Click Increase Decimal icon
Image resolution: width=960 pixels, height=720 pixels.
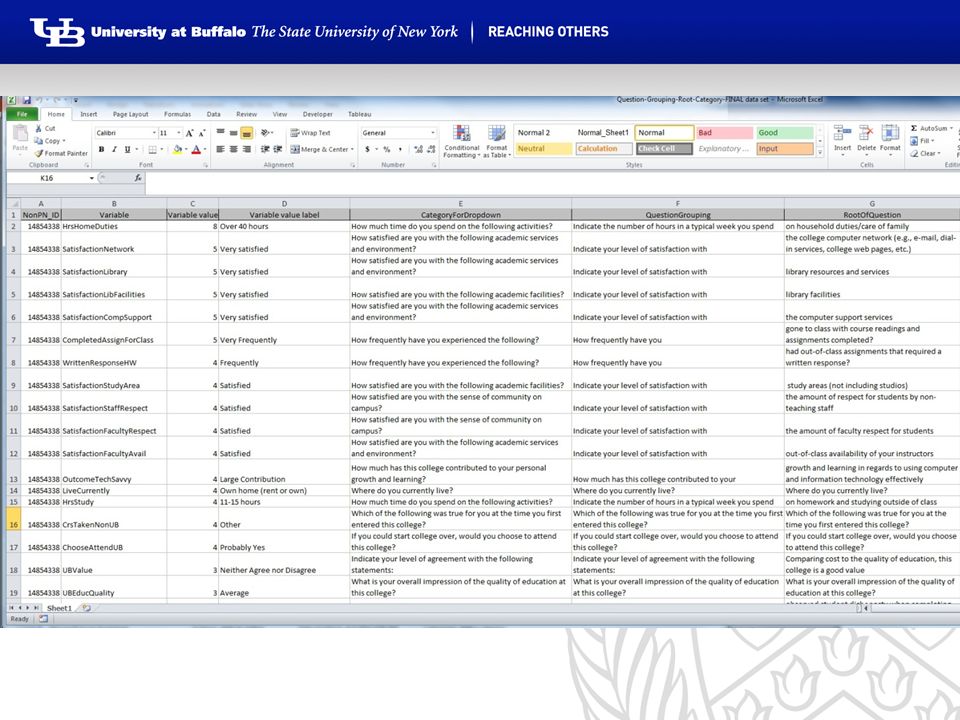point(418,149)
